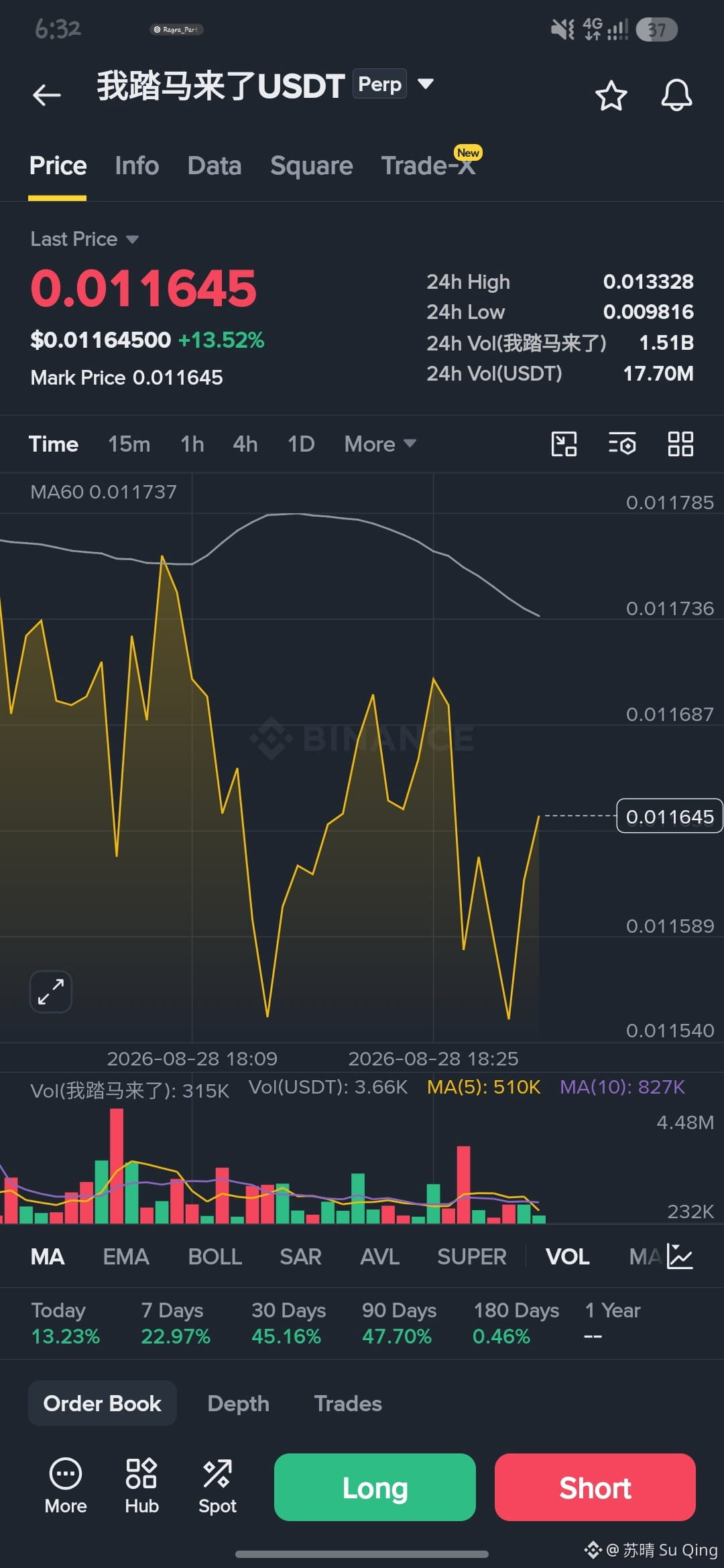The height and width of the screenshot is (1568, 724).
Task: Expand chart to fullscreen
Action: point(51,992)
